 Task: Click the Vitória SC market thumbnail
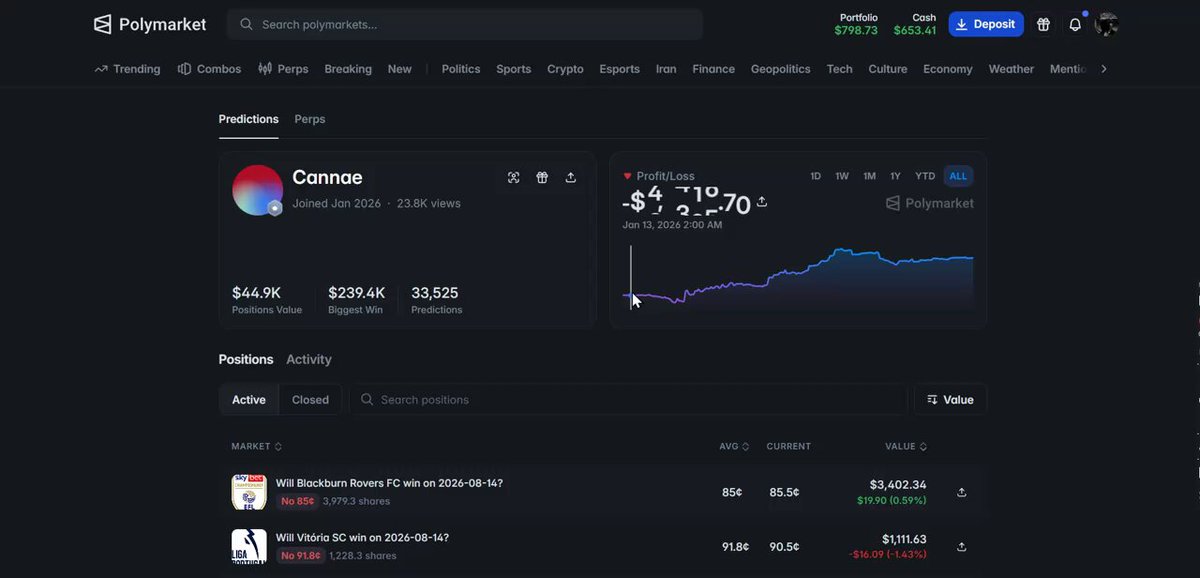(x=249, y=546)
